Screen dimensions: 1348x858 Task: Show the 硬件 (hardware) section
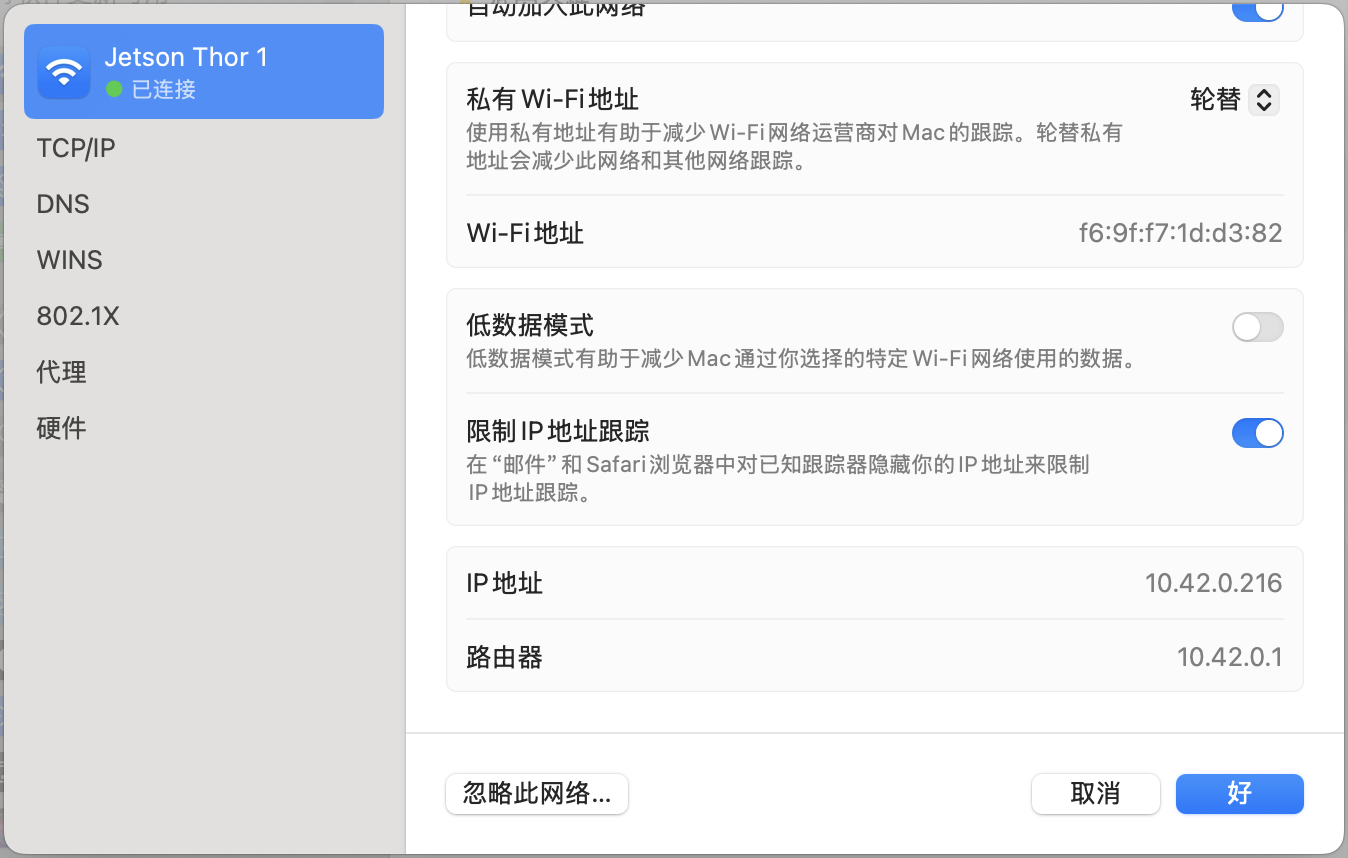tap(62, 428)
